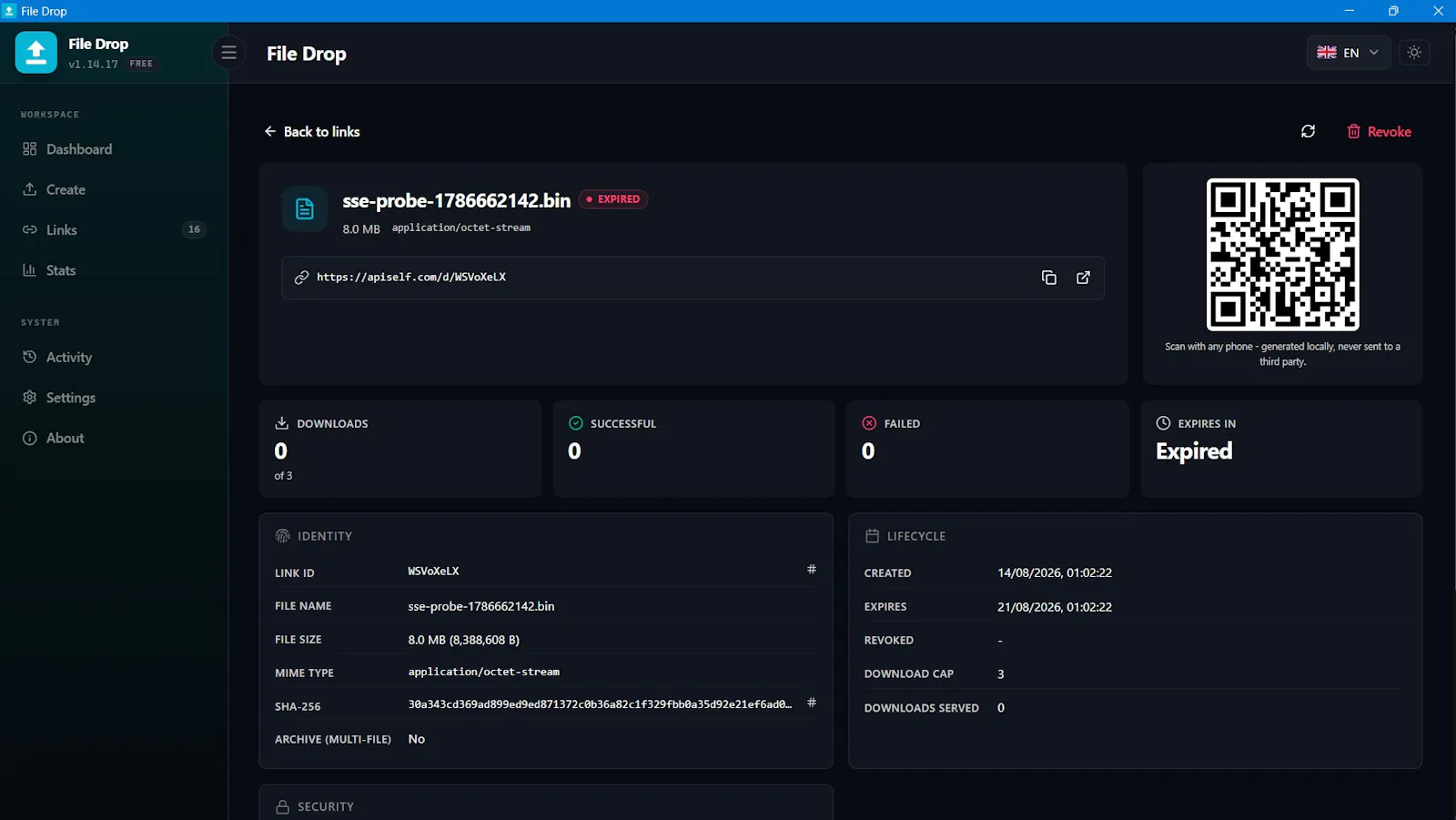The image size is (1456, 820).
Task: Click created date 14/08/2026, 01:02:22
Action: point(1055,572)
